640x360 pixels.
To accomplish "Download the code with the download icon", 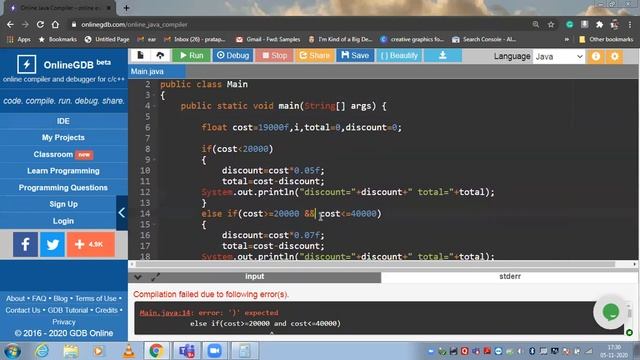I will click(x=442, y=55).
